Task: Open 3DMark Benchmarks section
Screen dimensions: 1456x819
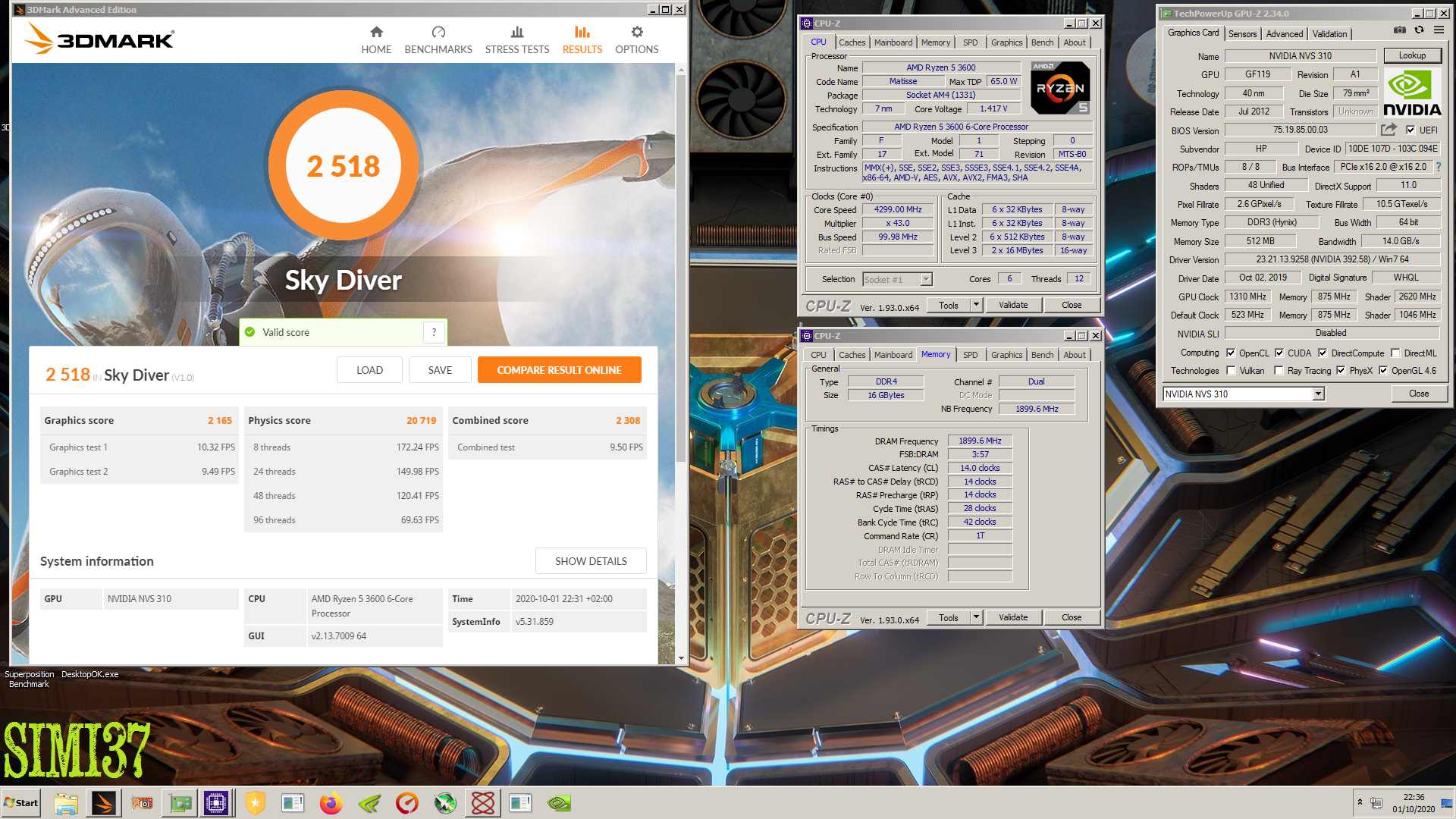Action: [x=438, y=40]
